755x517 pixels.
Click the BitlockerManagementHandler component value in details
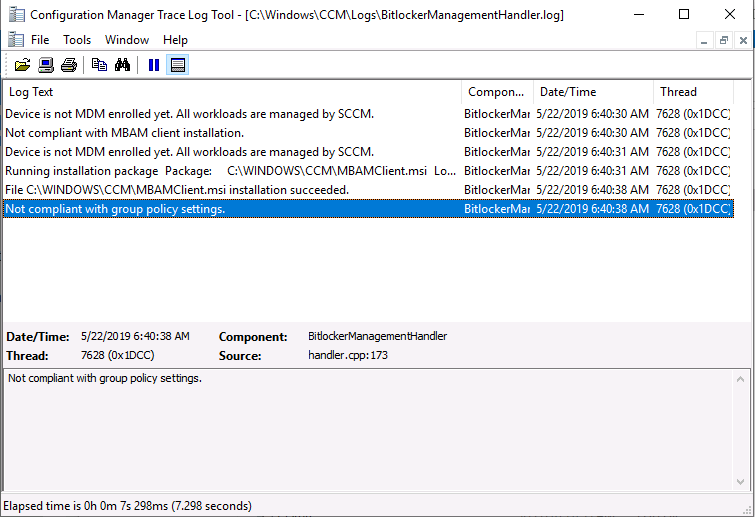point(378,336)
